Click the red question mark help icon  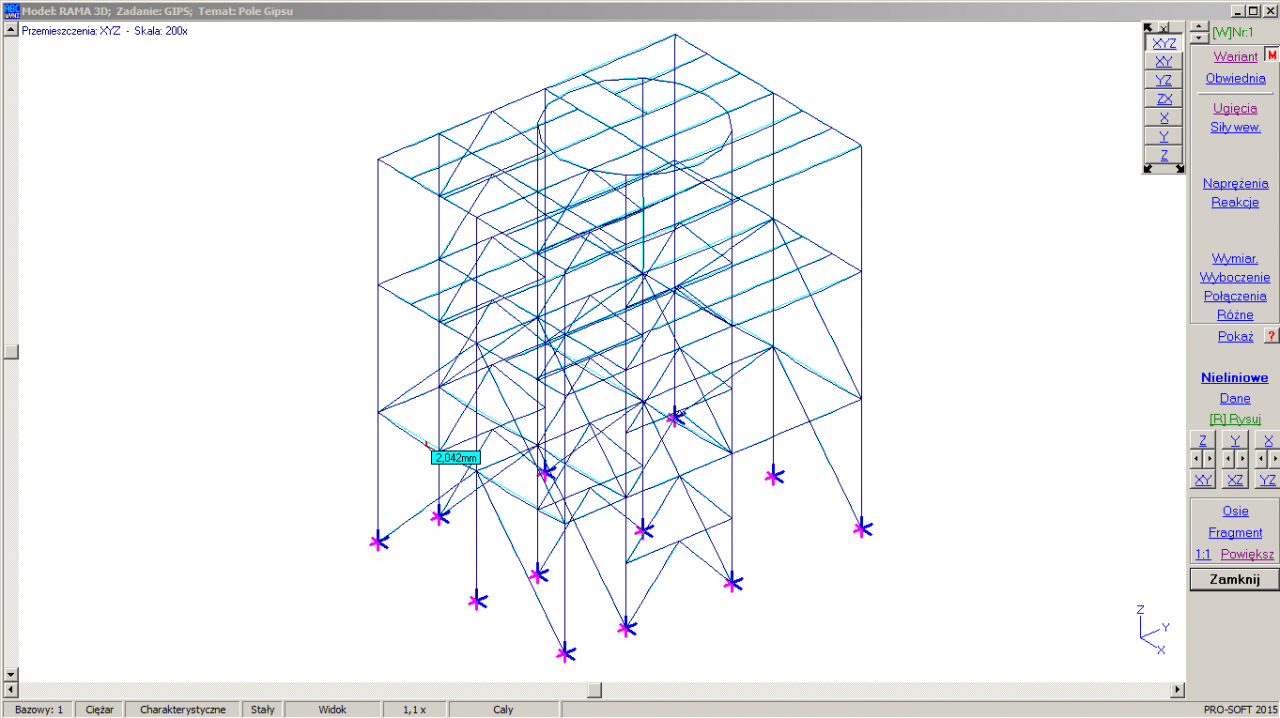coord(1271,336)
